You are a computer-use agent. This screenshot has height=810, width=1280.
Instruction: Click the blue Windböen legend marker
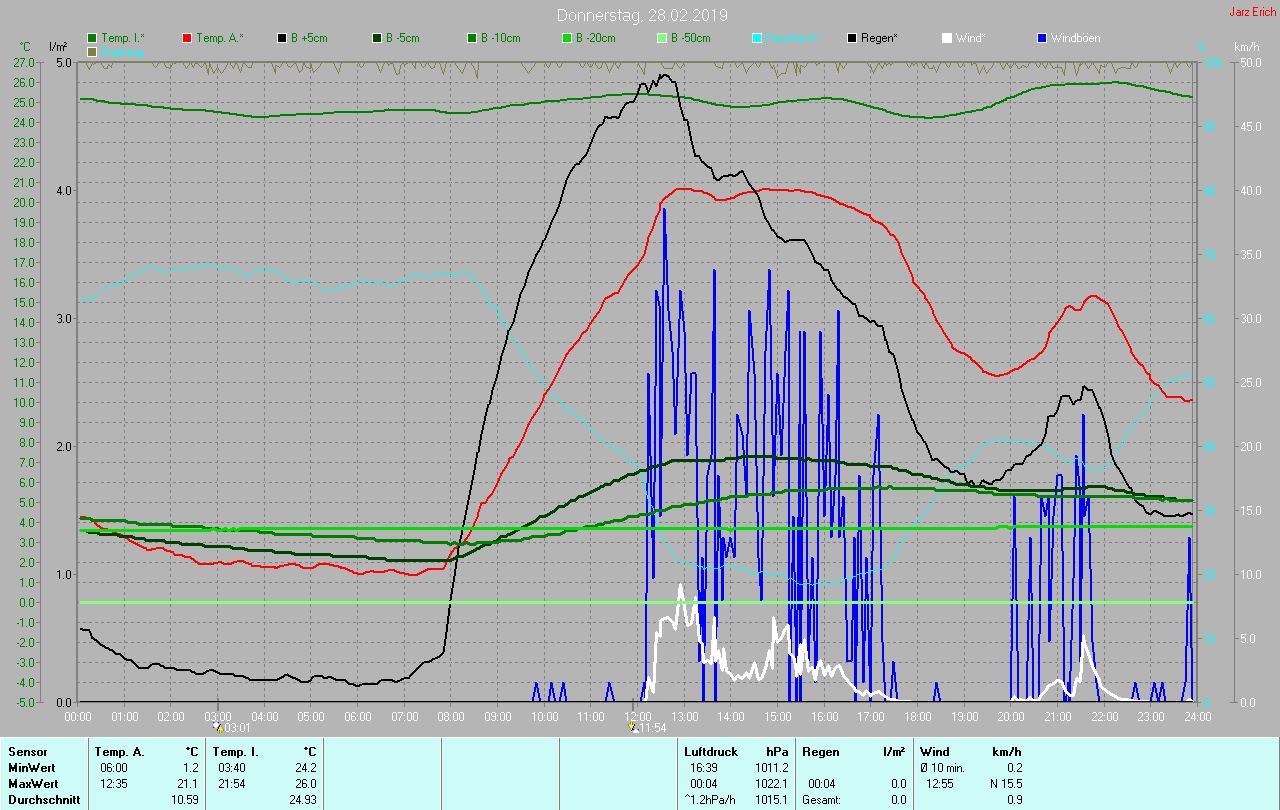[1042, 38]
